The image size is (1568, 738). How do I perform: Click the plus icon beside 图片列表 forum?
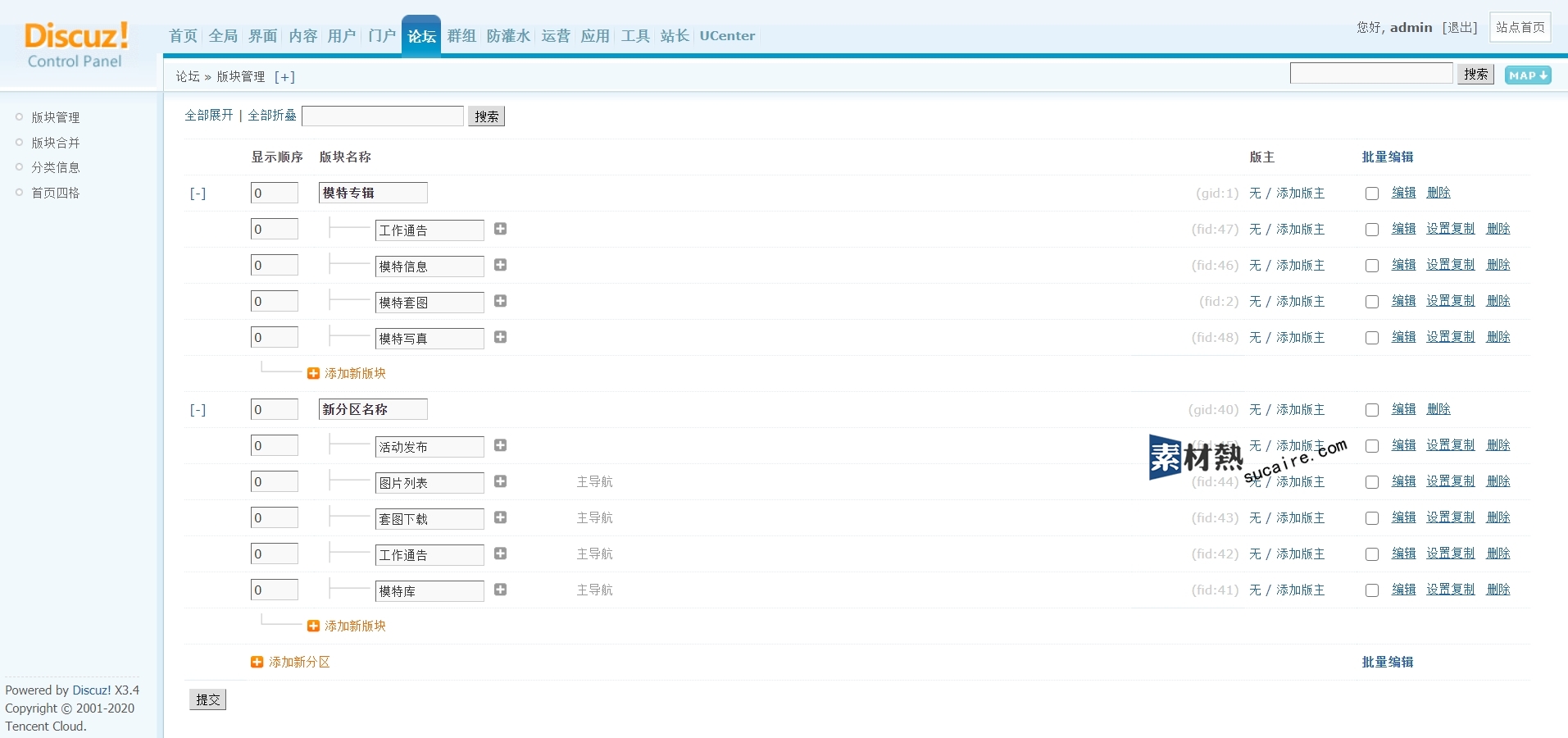[x=500, y=481]
